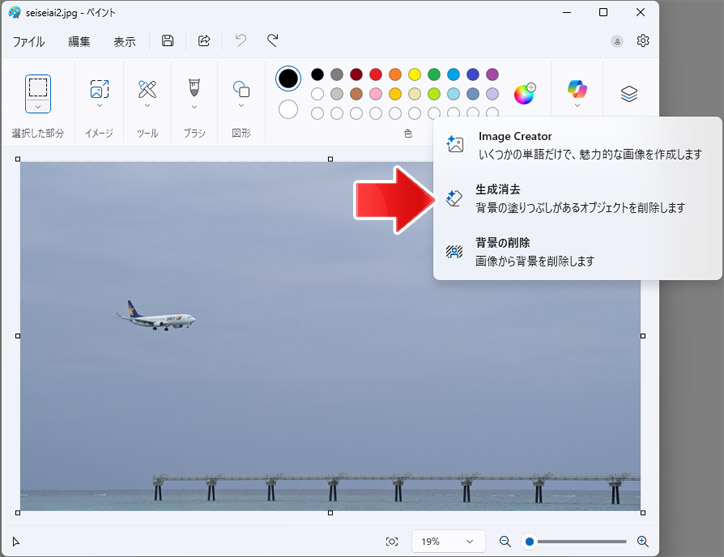Click the top-left canvas resize handle
Screen dimensions: 724x557
point(18,159)
